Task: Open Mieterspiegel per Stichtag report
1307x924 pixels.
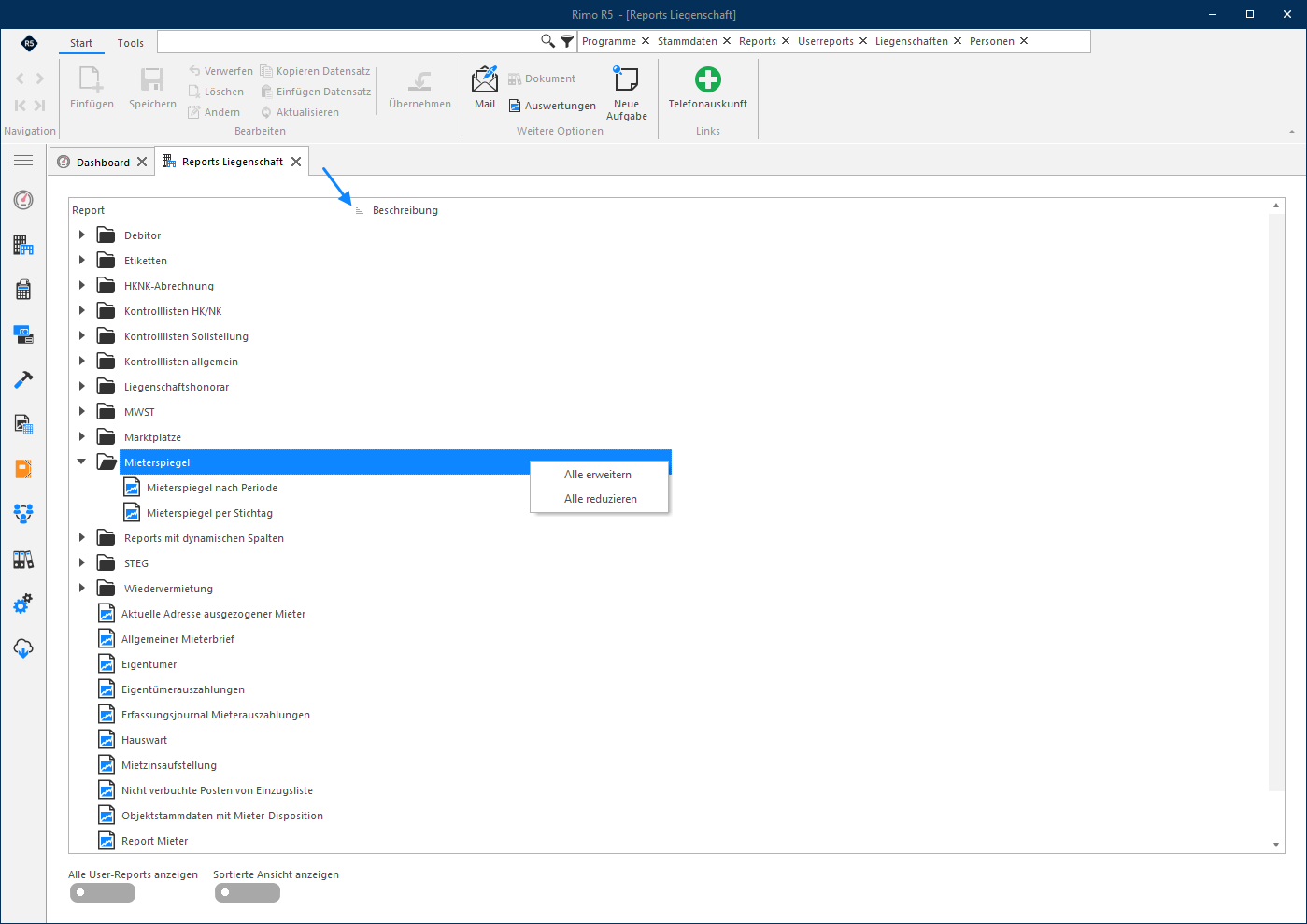Action: pos(209,513)
